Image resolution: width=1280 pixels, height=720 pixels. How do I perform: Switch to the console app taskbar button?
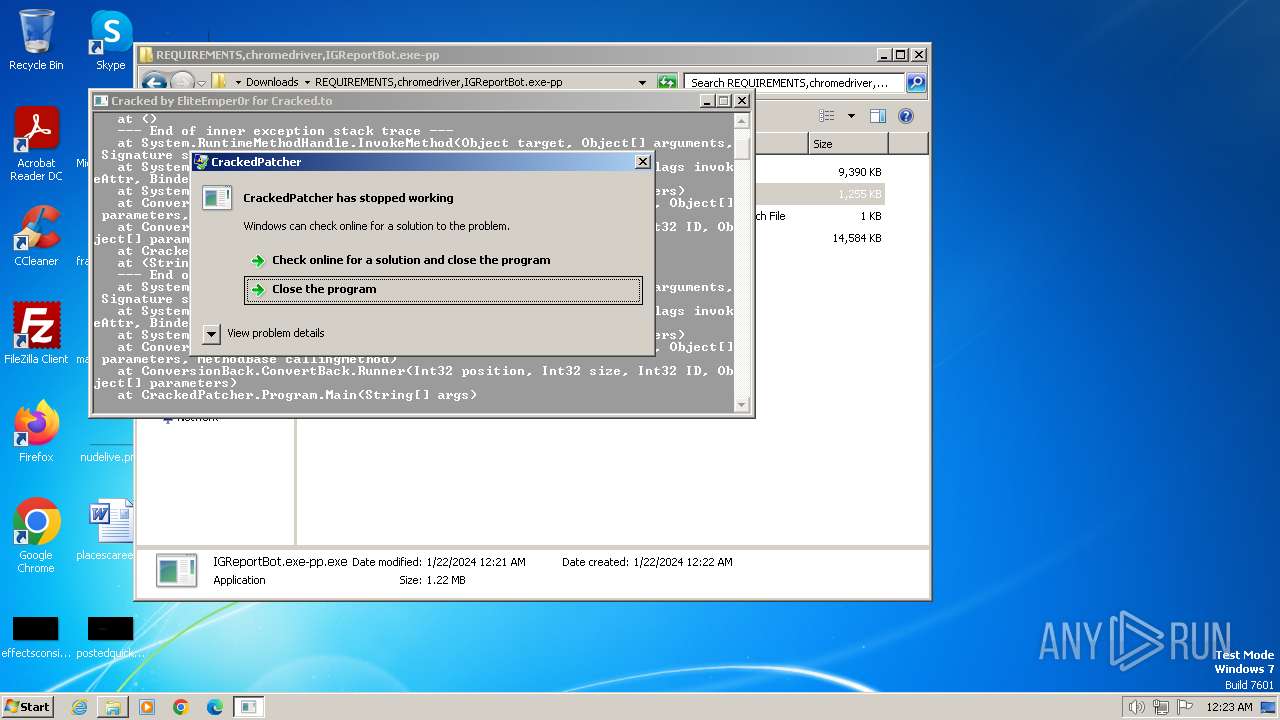pos(249,707)
